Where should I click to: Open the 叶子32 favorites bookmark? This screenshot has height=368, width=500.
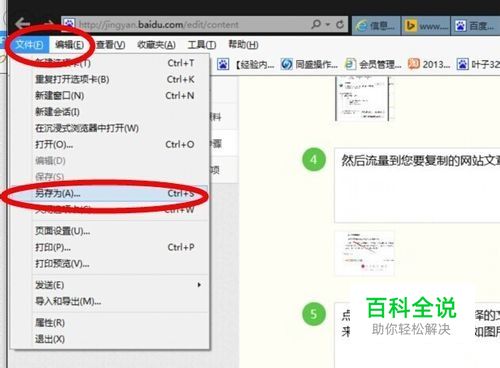(x=478, y=64)
